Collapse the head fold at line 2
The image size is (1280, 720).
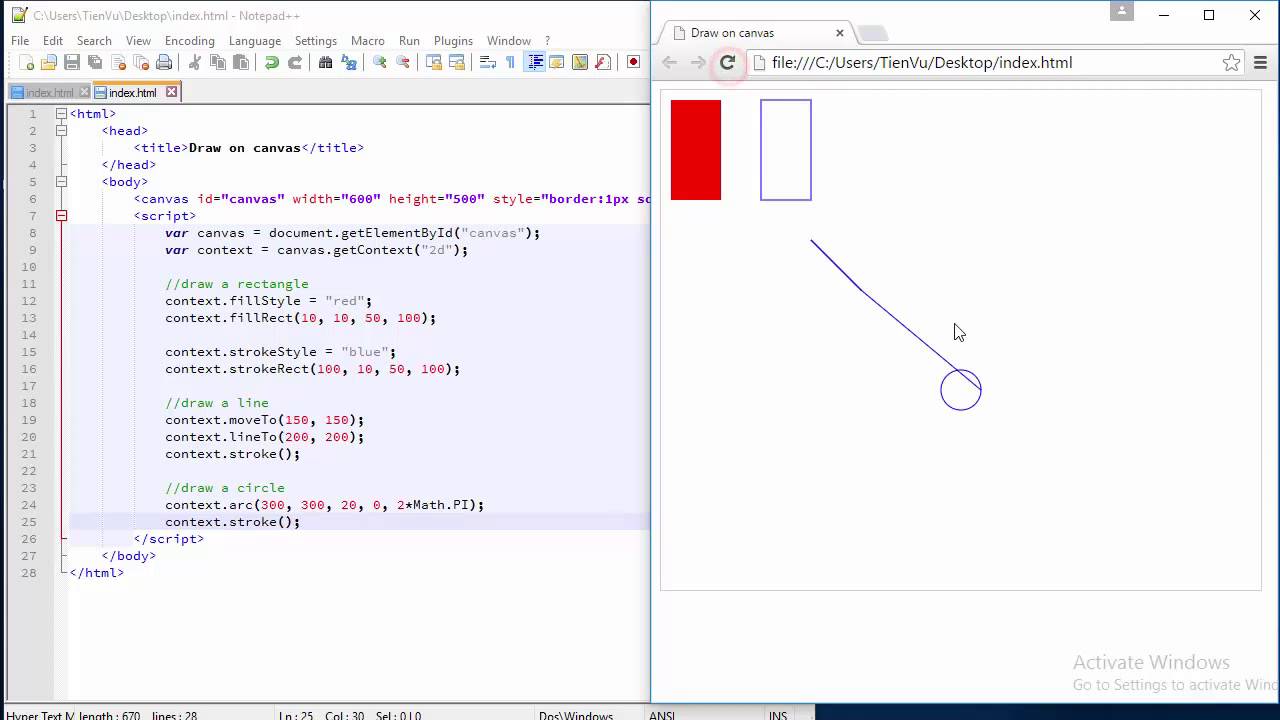61,131
